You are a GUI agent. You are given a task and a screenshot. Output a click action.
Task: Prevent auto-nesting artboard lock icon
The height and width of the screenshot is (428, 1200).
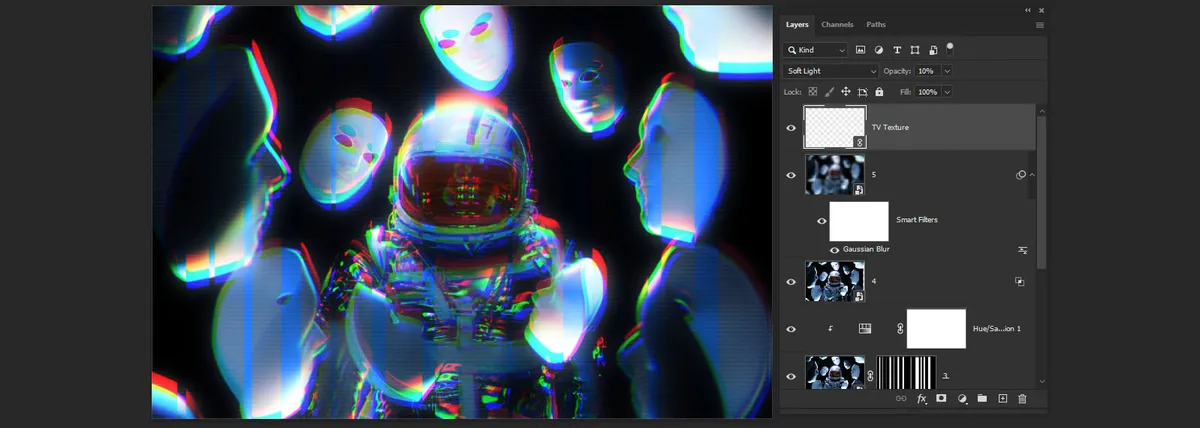click(863, 91)
